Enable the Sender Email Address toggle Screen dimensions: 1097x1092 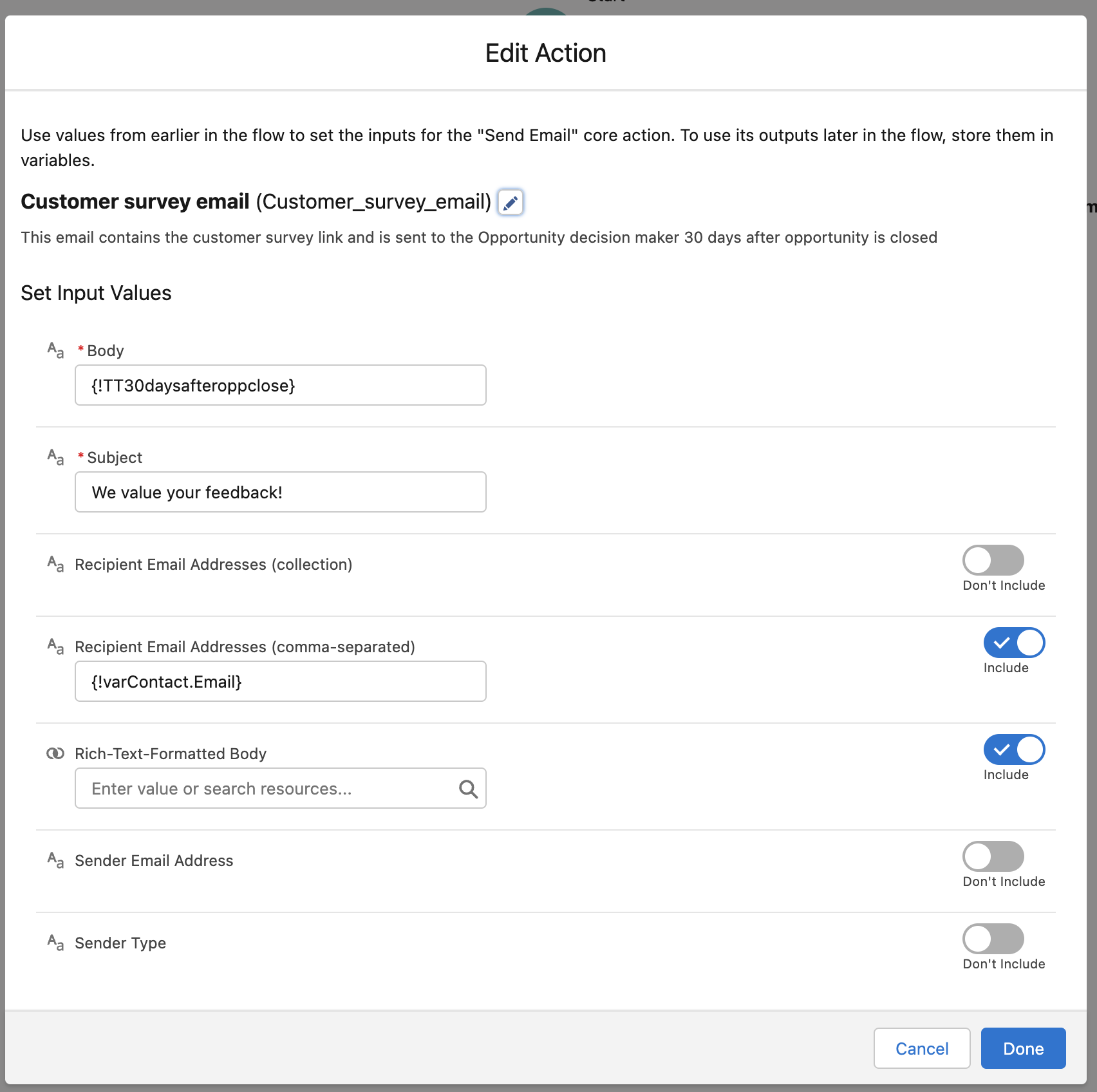993,856
